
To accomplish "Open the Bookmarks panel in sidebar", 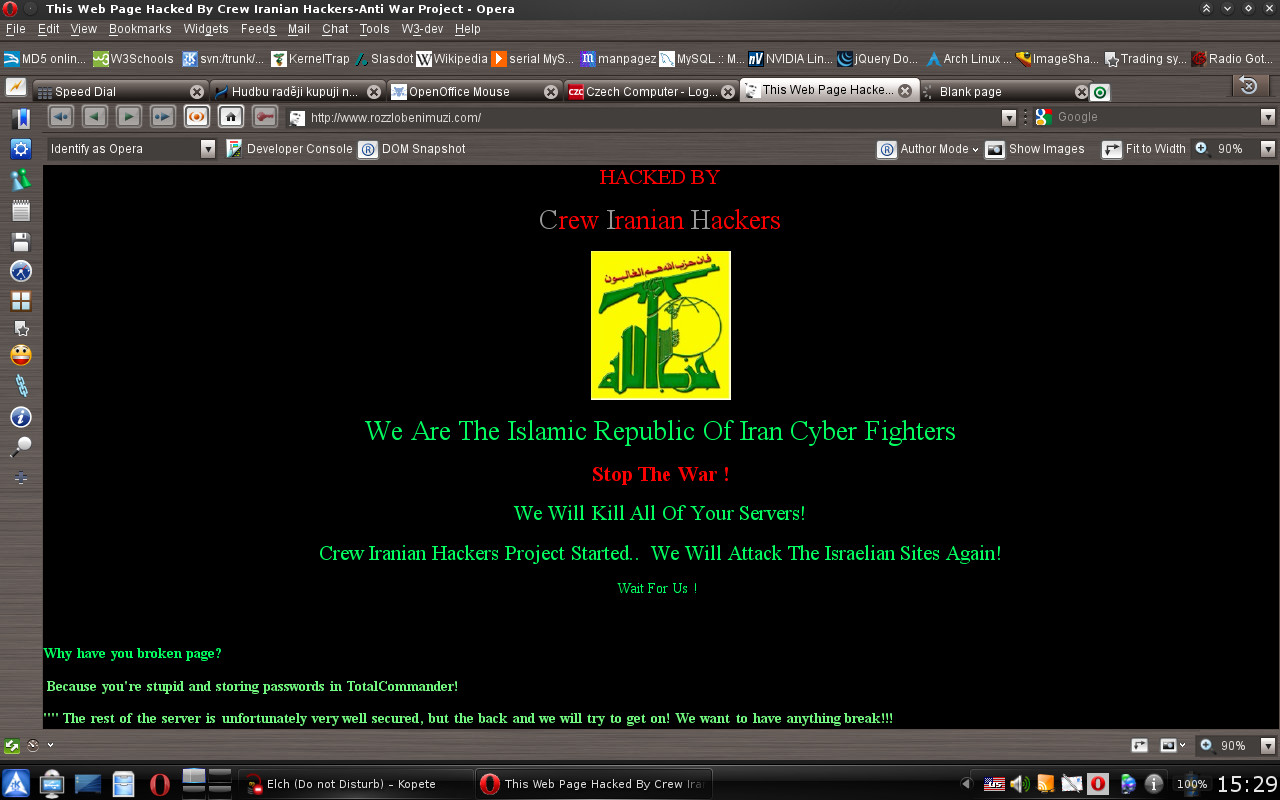I will click(x=20, y=120).
